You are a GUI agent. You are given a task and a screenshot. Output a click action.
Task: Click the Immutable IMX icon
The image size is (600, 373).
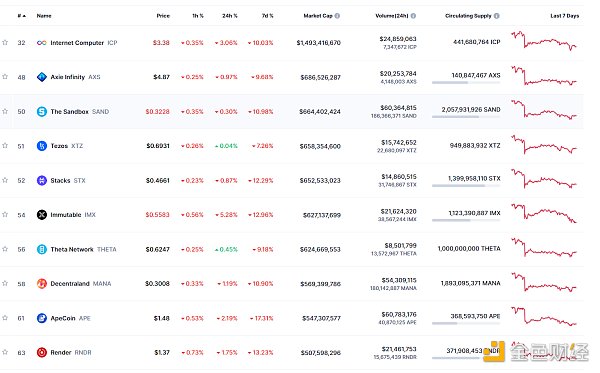point(41,215)
